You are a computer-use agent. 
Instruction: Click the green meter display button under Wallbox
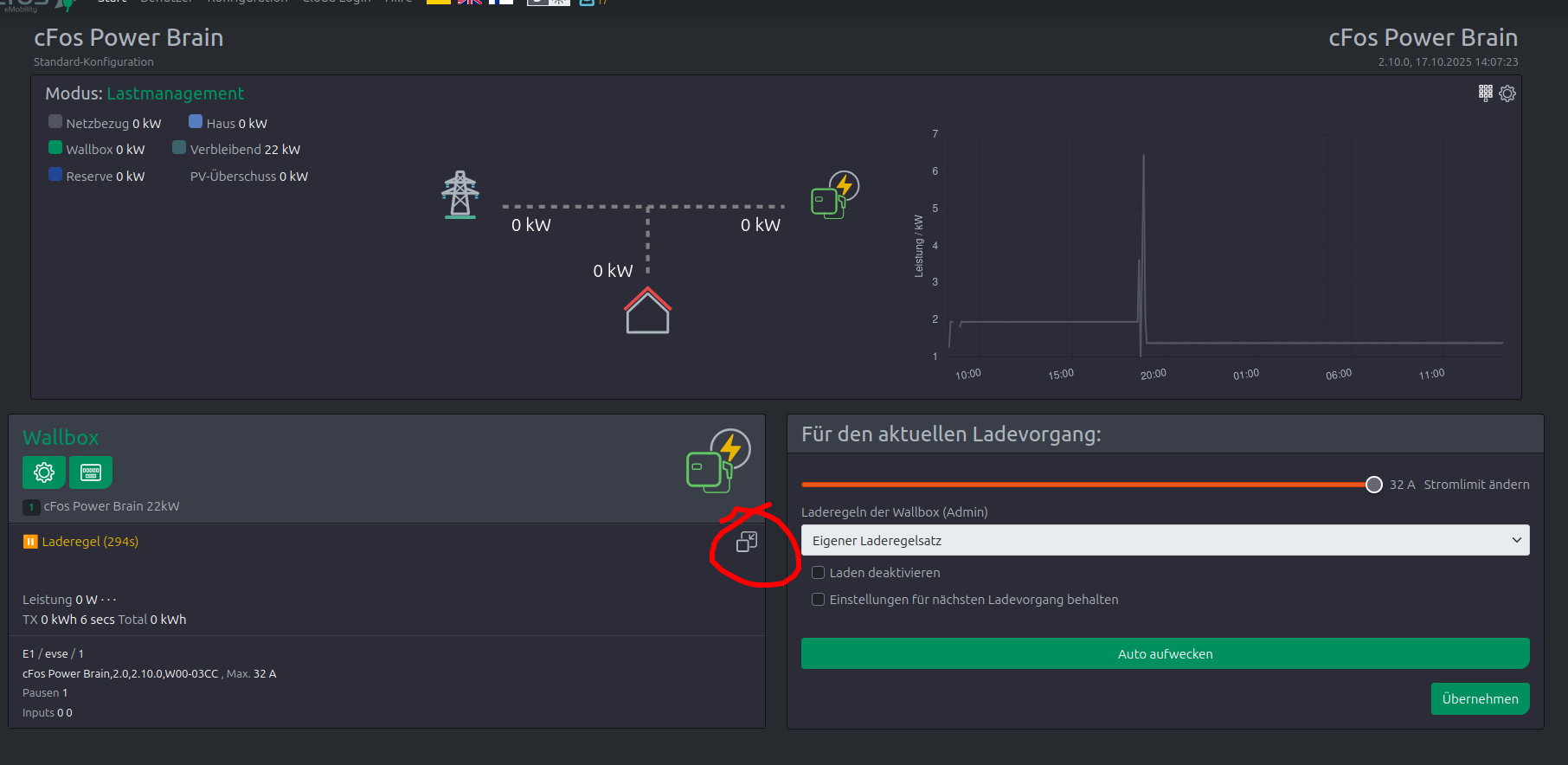[91, 472]
